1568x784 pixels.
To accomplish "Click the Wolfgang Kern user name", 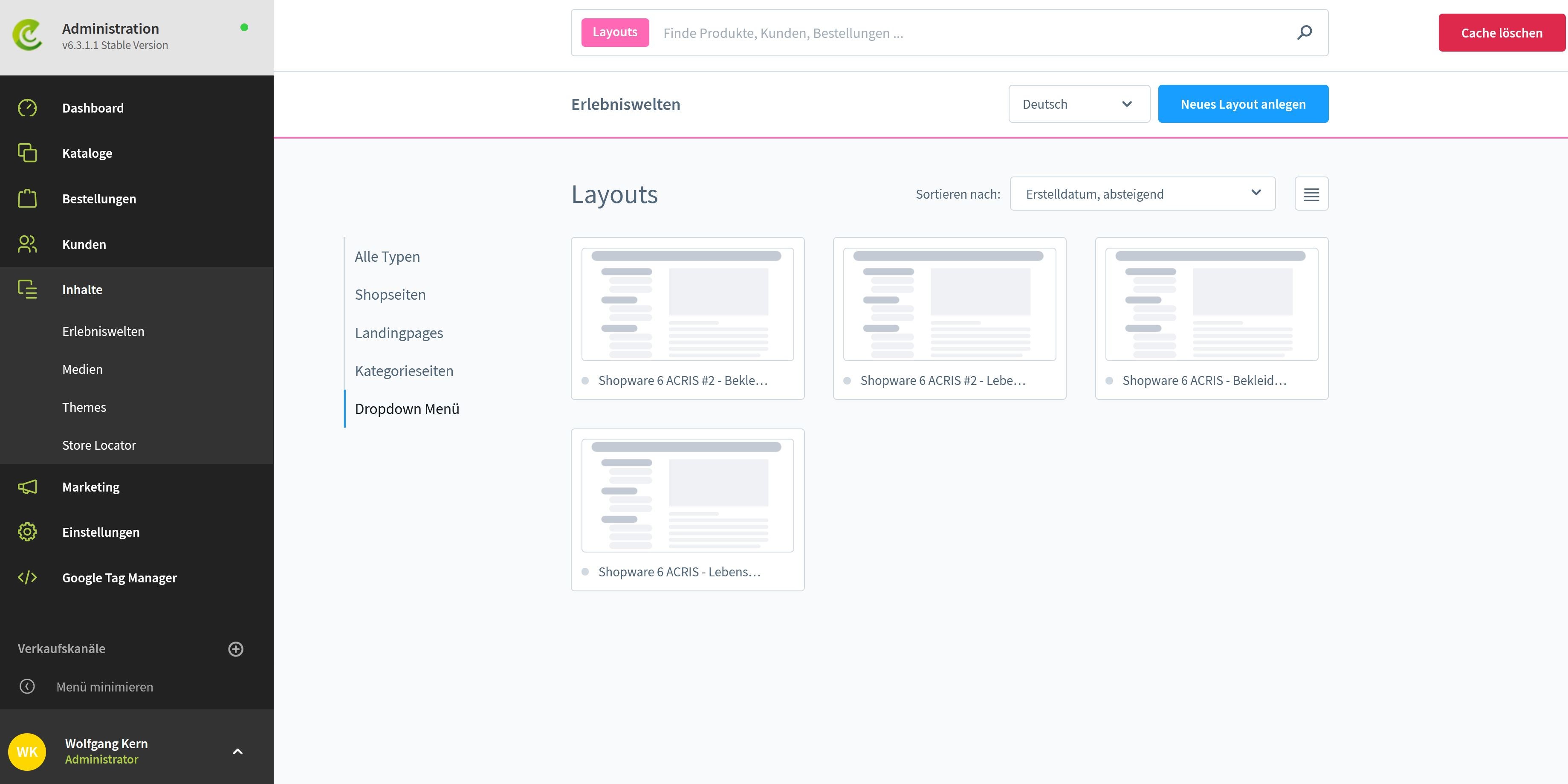I will click(107, 743).
